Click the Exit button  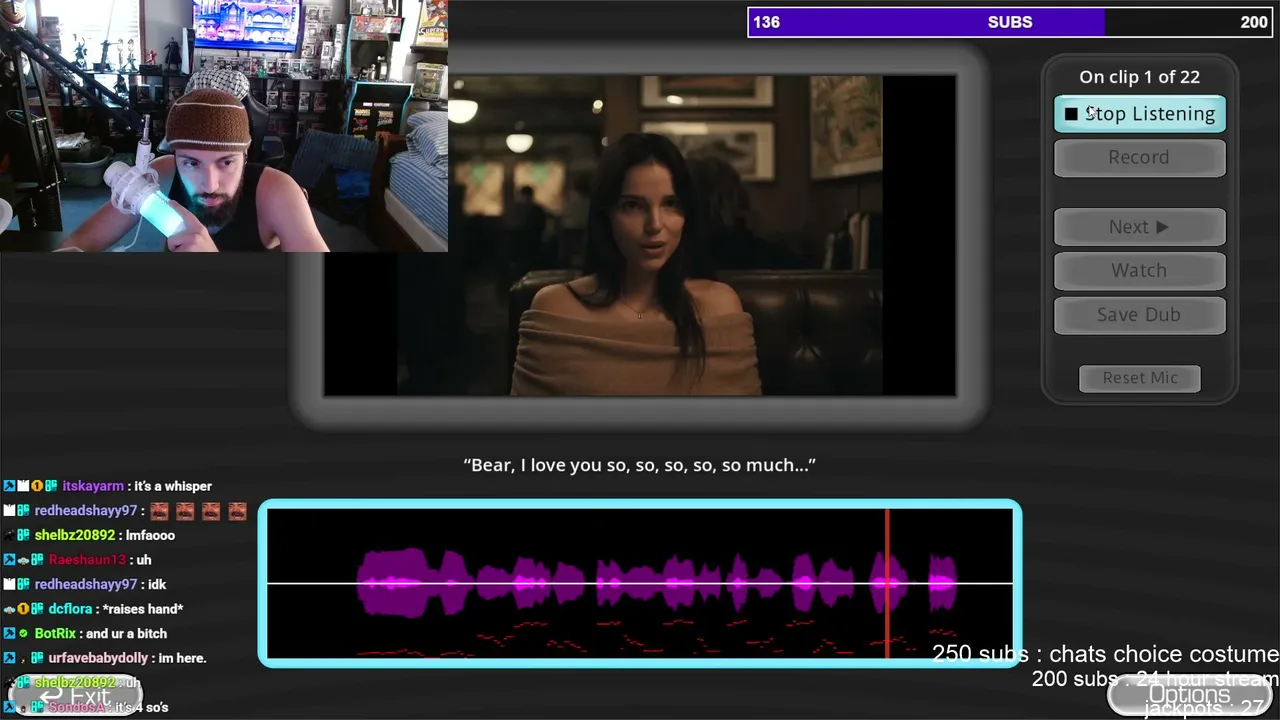pyautogui.click(x=75, y=696)
